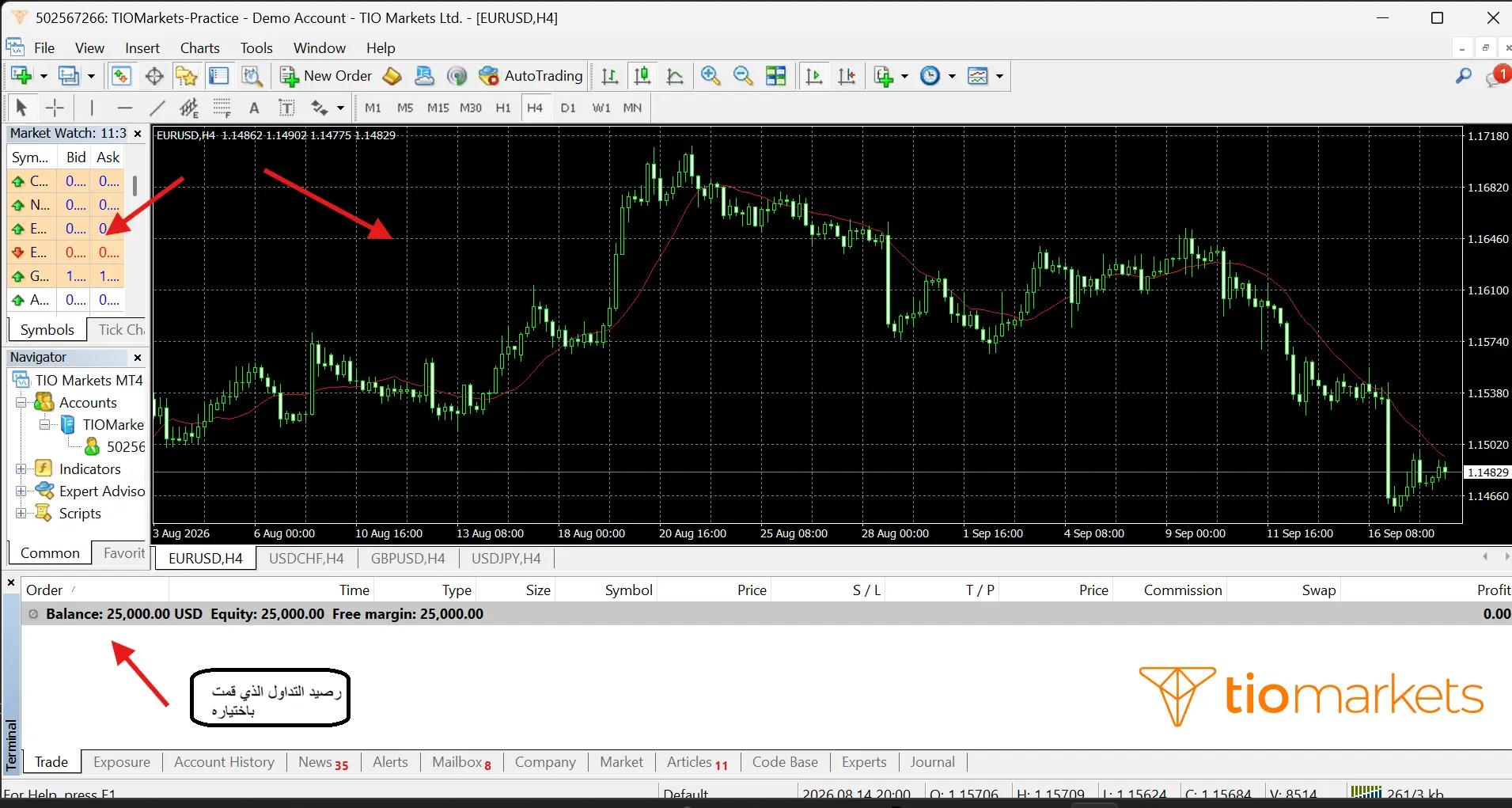Expand the Templates dropdown arrow
The height and width of the screenshot is (808, 1512).
click(999, 77)
